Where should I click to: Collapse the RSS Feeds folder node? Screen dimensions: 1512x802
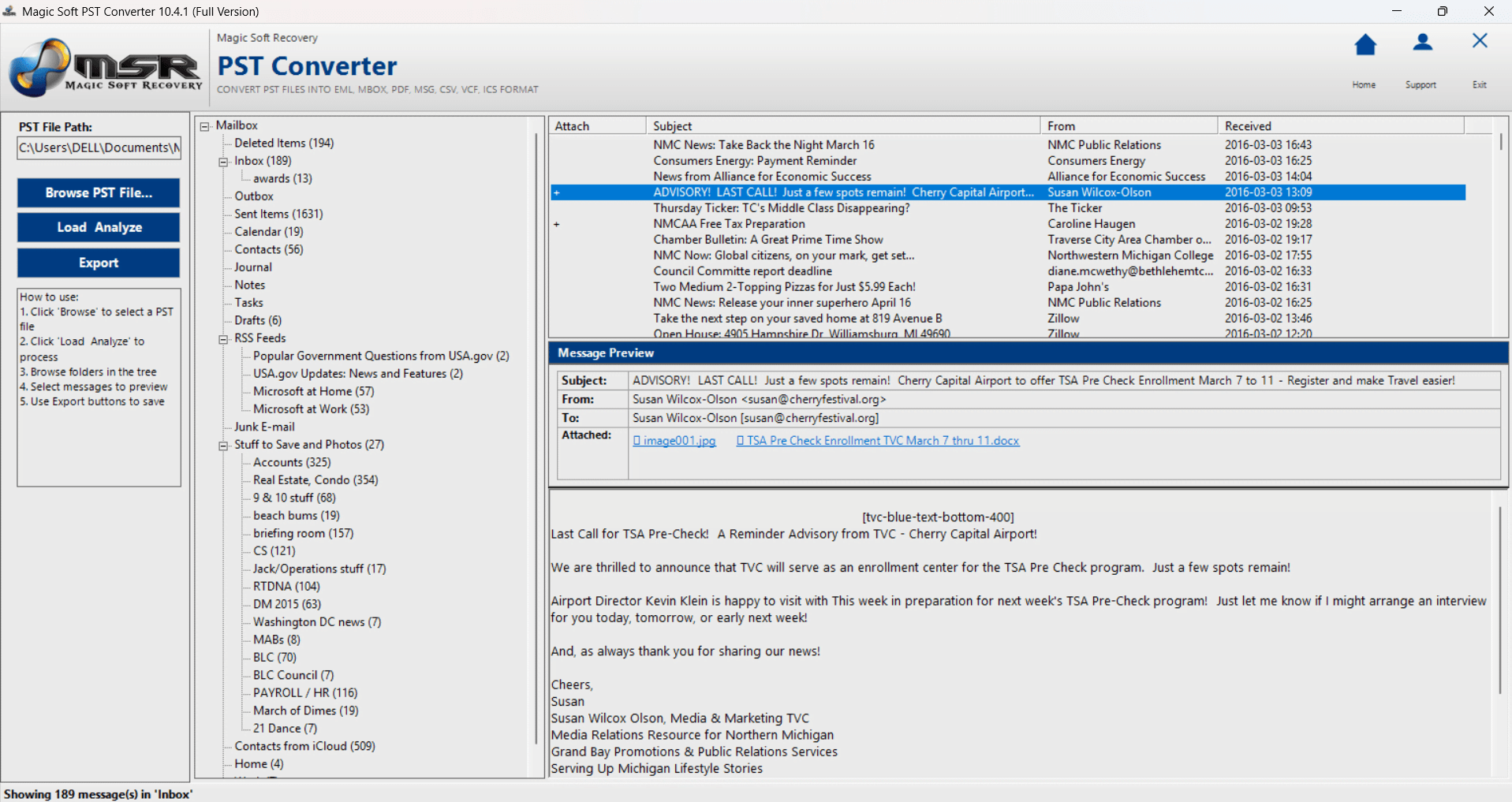[223, 339]
